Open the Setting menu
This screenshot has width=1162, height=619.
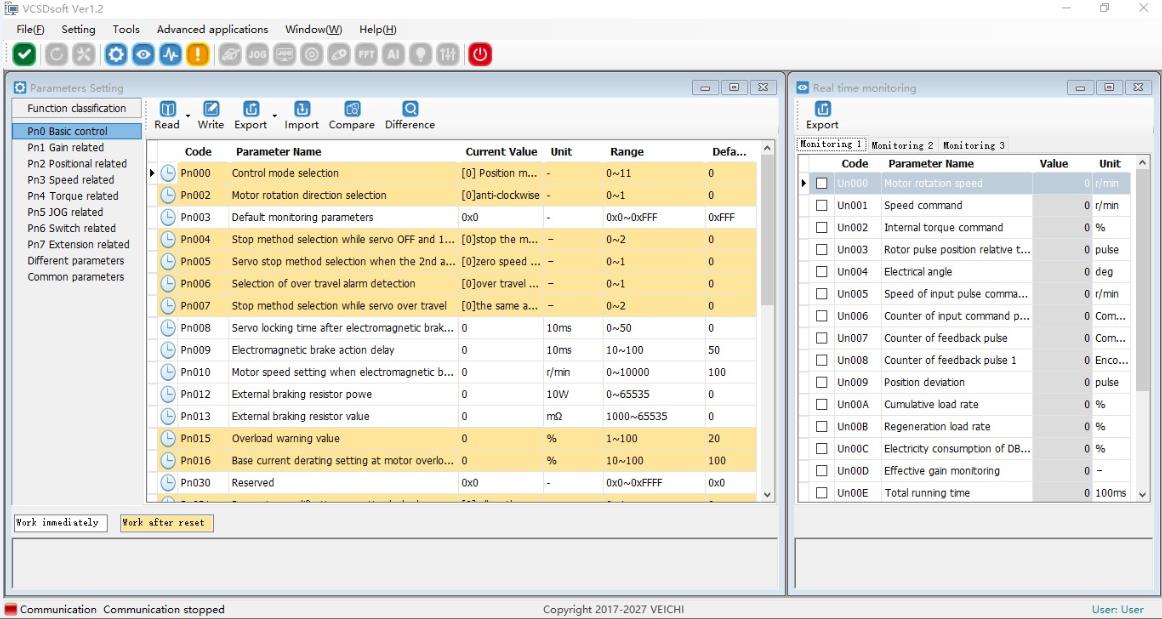click(78, 30)
